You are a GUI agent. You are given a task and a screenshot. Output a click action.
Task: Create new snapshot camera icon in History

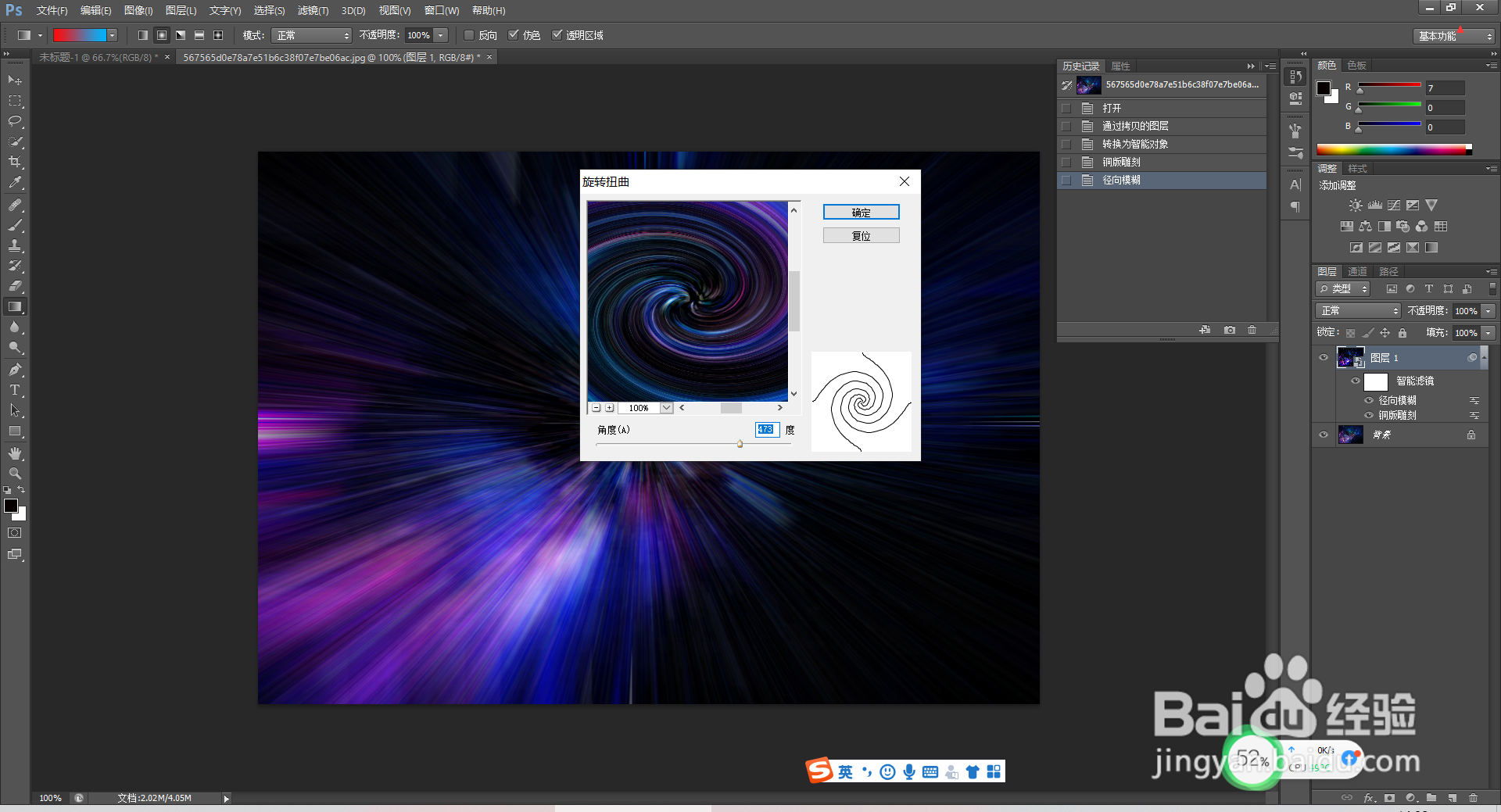click(1230, 330)
